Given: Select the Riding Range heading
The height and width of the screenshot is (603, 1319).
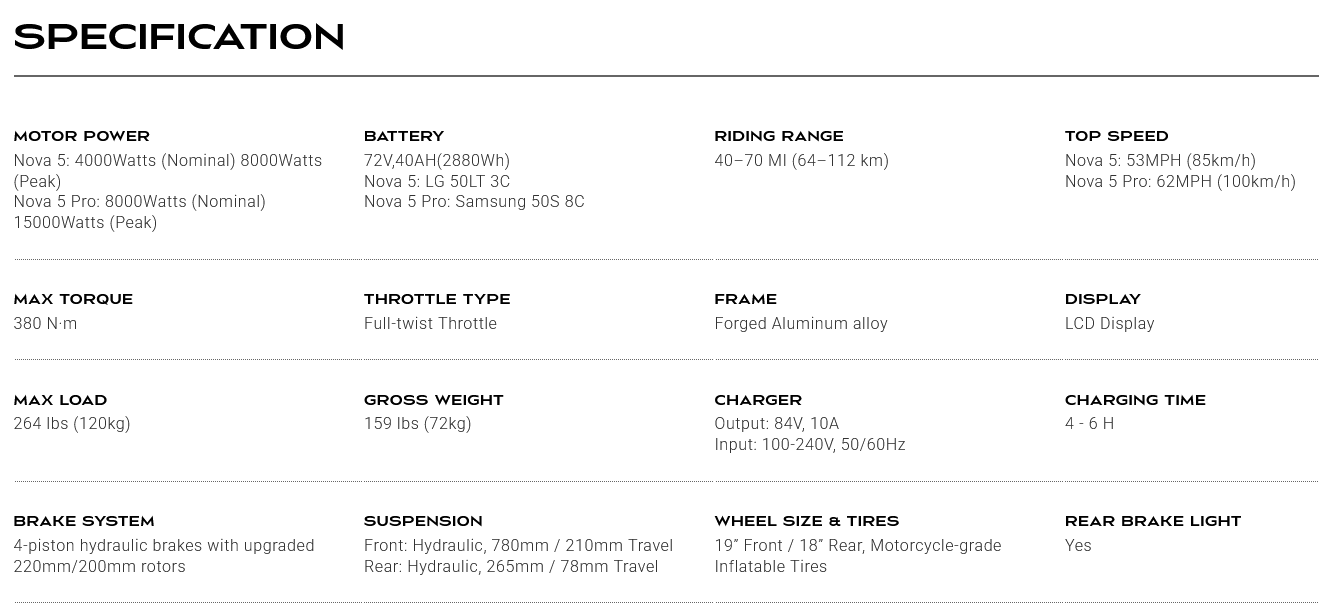Looking at the screenshot, I should click(779, 136).
